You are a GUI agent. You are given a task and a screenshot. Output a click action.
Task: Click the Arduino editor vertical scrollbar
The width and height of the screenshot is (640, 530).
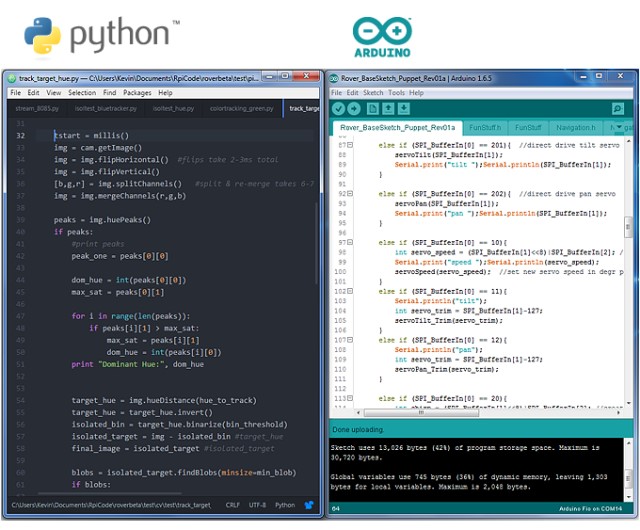click(632, 270)
